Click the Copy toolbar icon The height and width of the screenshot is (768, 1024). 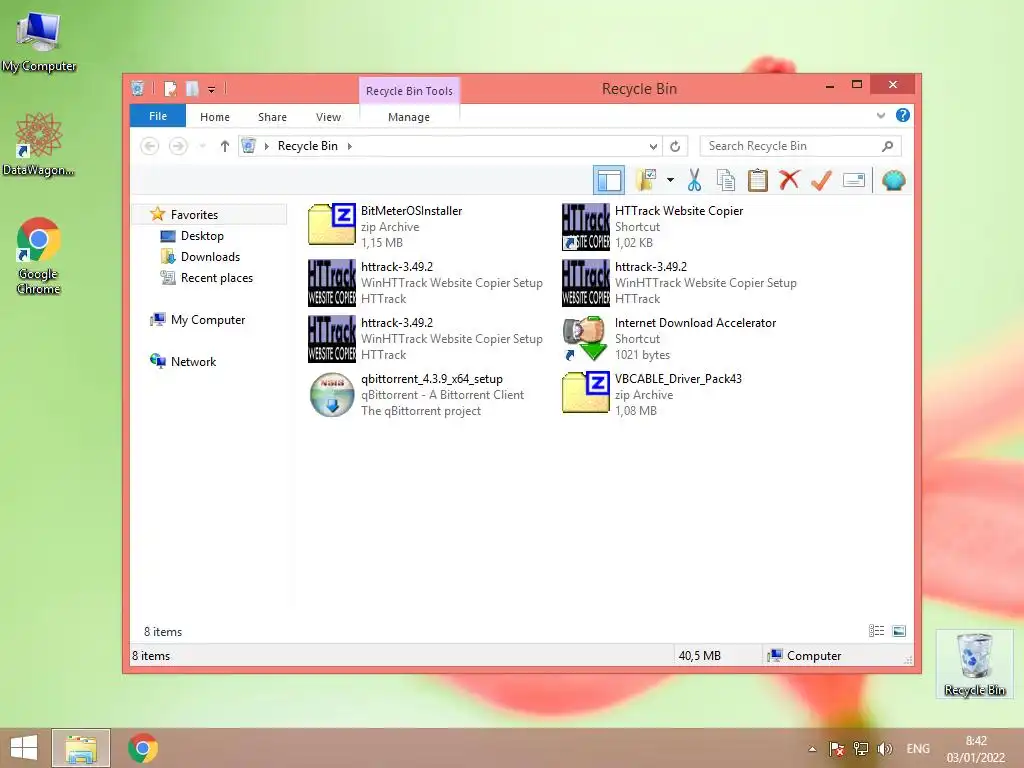coord(726,180)
